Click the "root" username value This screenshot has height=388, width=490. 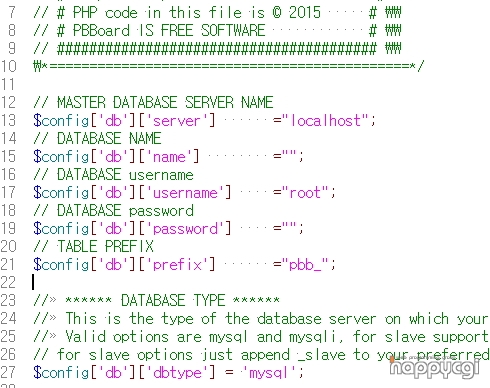305,192
